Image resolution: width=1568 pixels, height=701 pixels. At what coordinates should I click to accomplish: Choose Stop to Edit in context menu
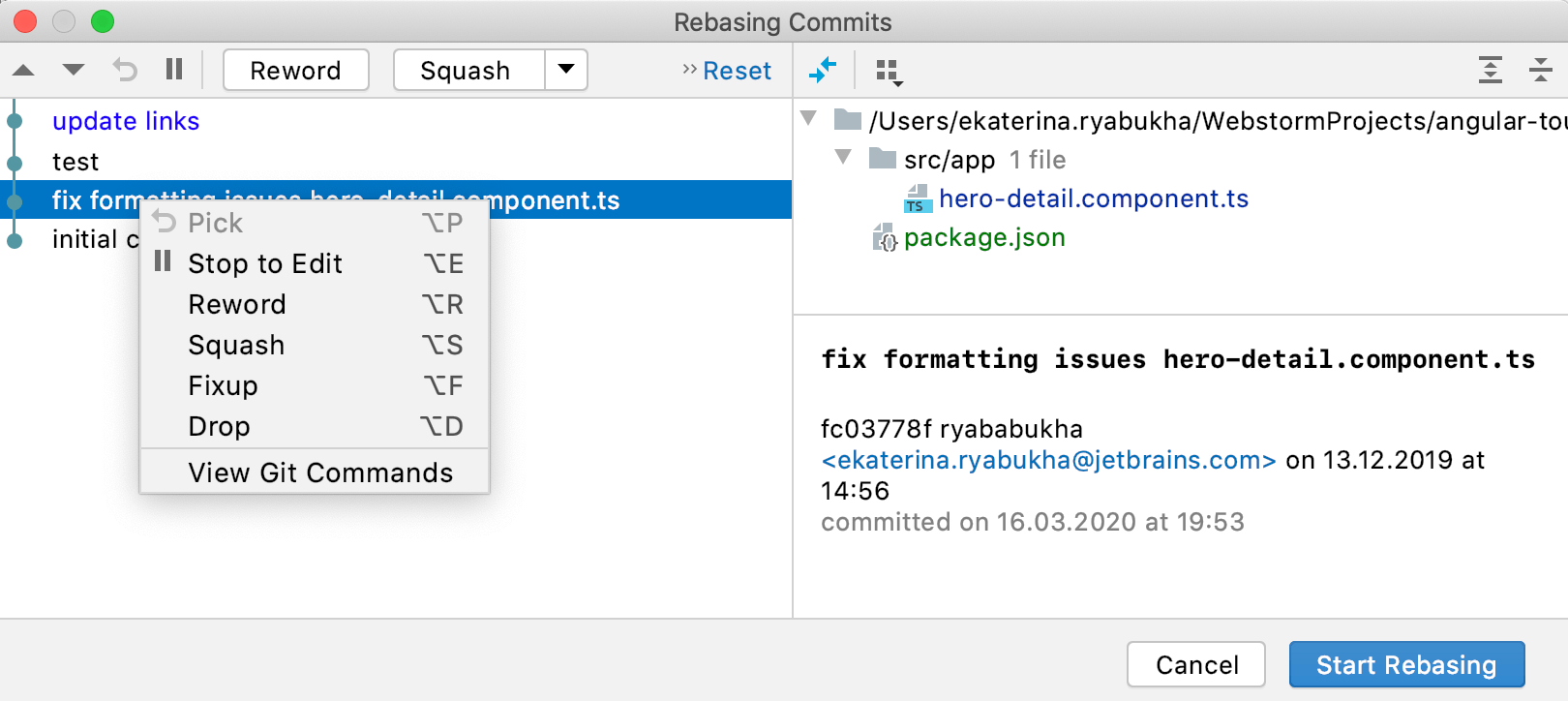click(315, 263)
